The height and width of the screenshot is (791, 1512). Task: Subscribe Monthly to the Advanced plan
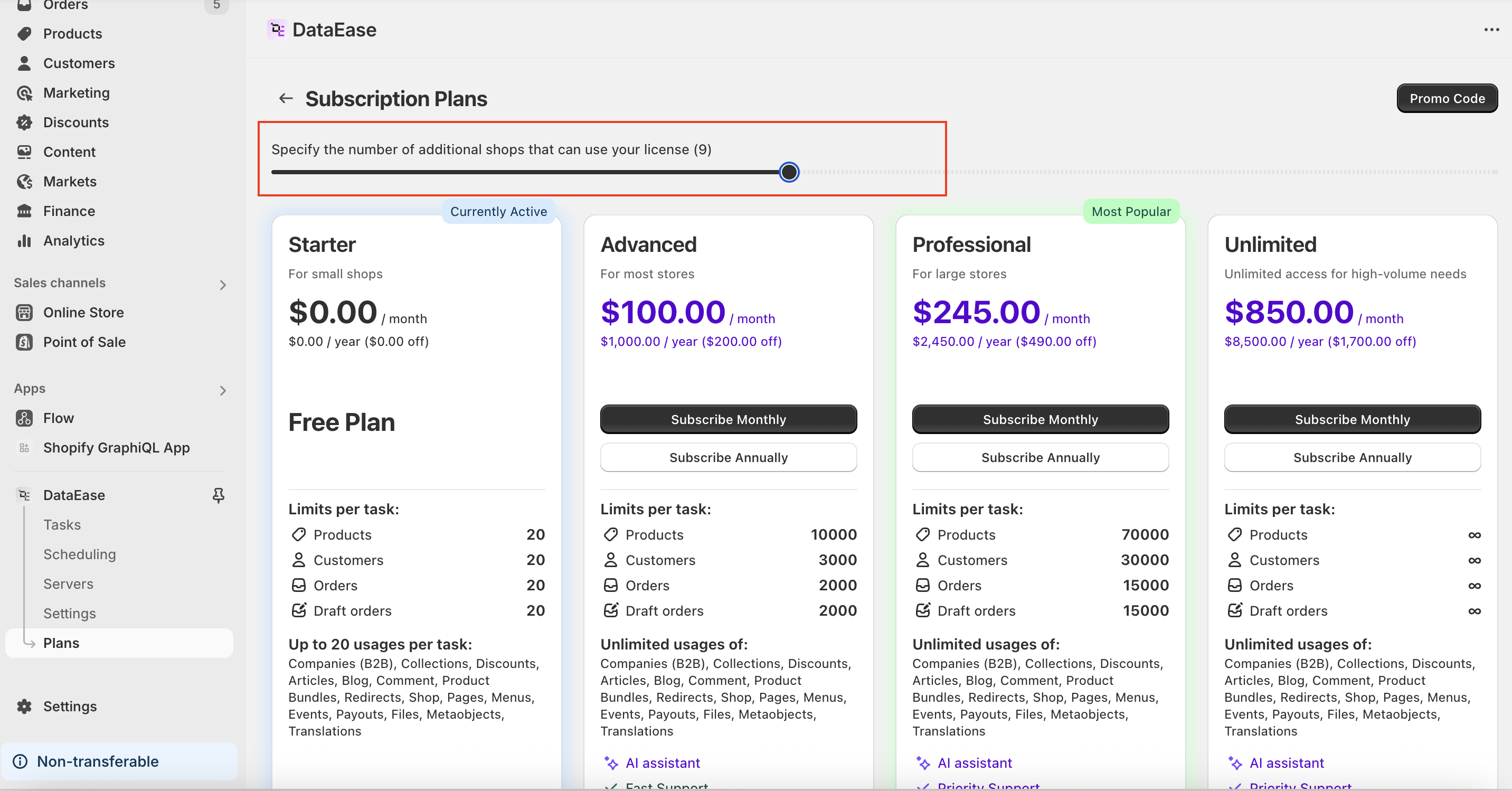pyautogui.click(x=729, y=419)
